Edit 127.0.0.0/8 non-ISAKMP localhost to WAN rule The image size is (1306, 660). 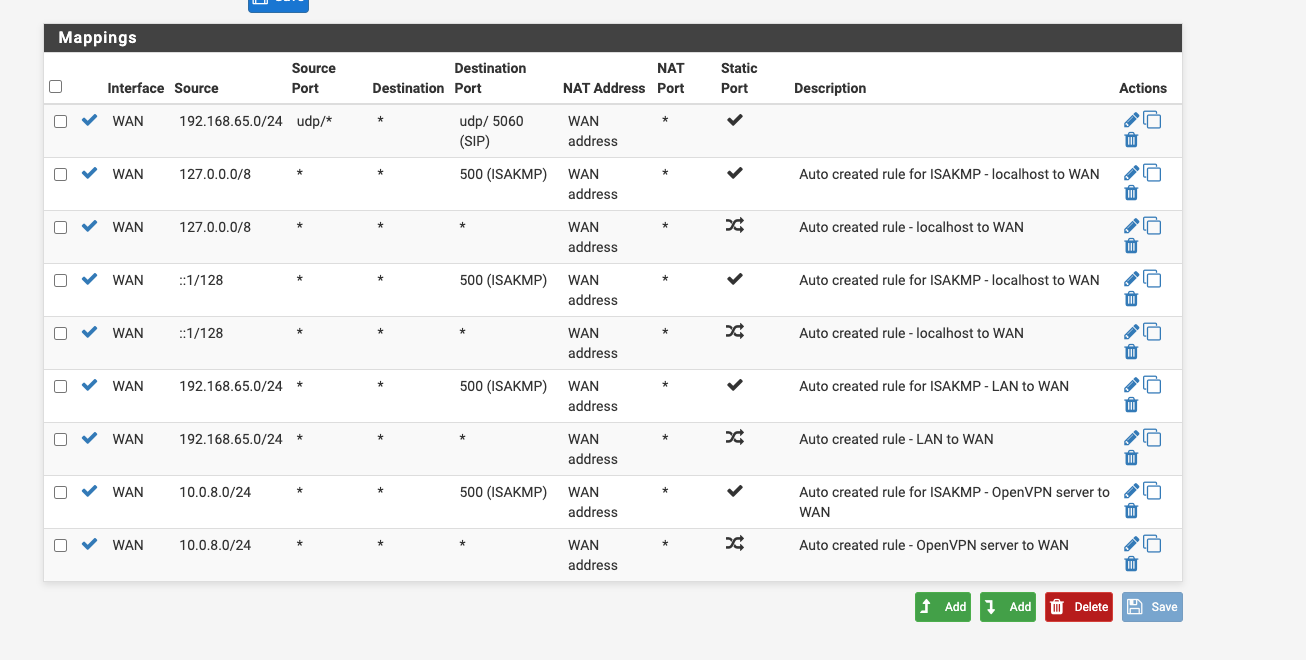click(1131, 226)
